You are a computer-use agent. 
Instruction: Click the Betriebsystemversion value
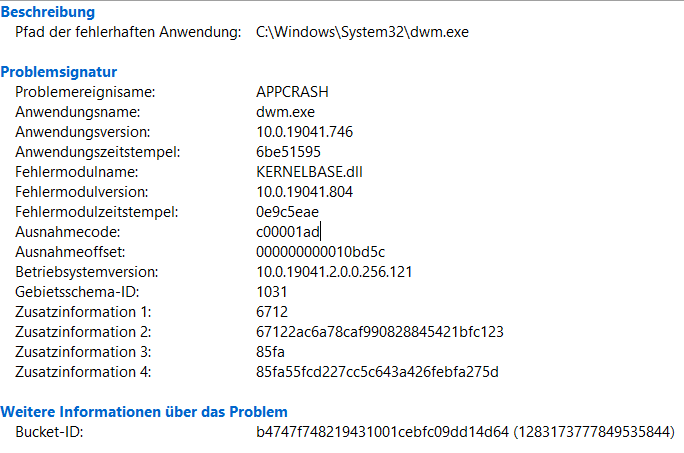[x=334, y=272]
